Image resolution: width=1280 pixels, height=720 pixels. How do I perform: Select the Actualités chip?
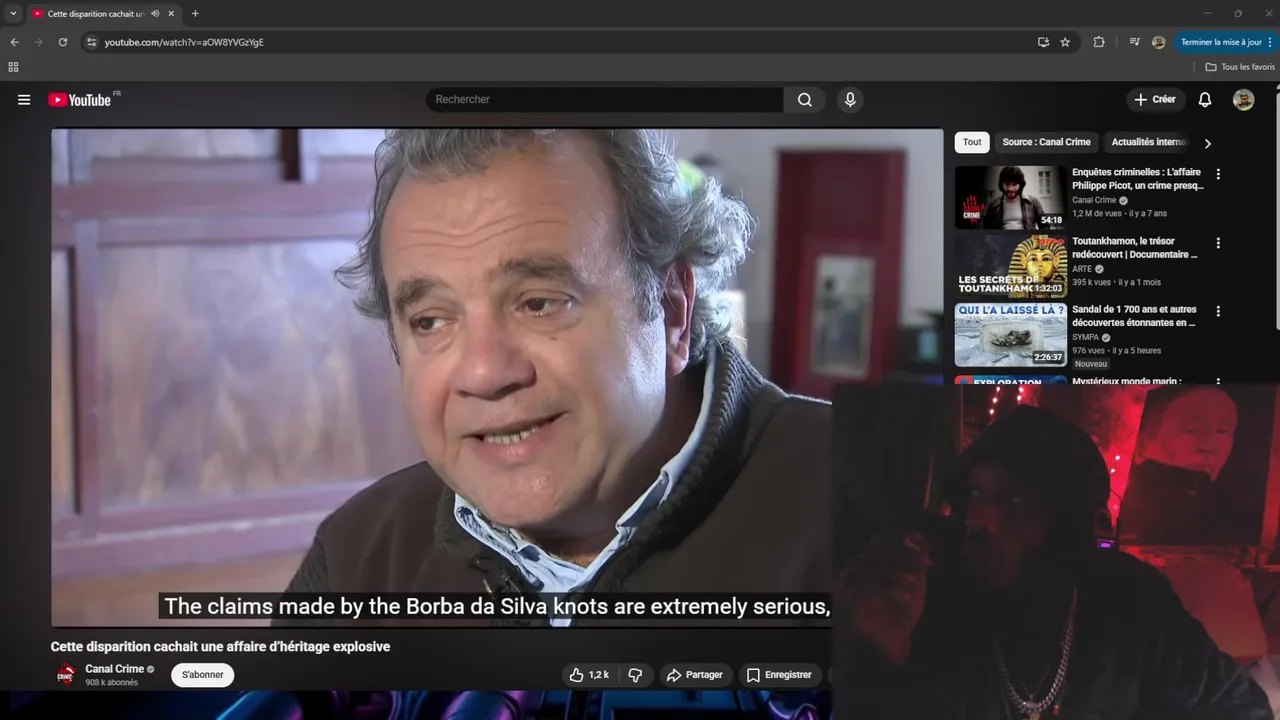1148,142
